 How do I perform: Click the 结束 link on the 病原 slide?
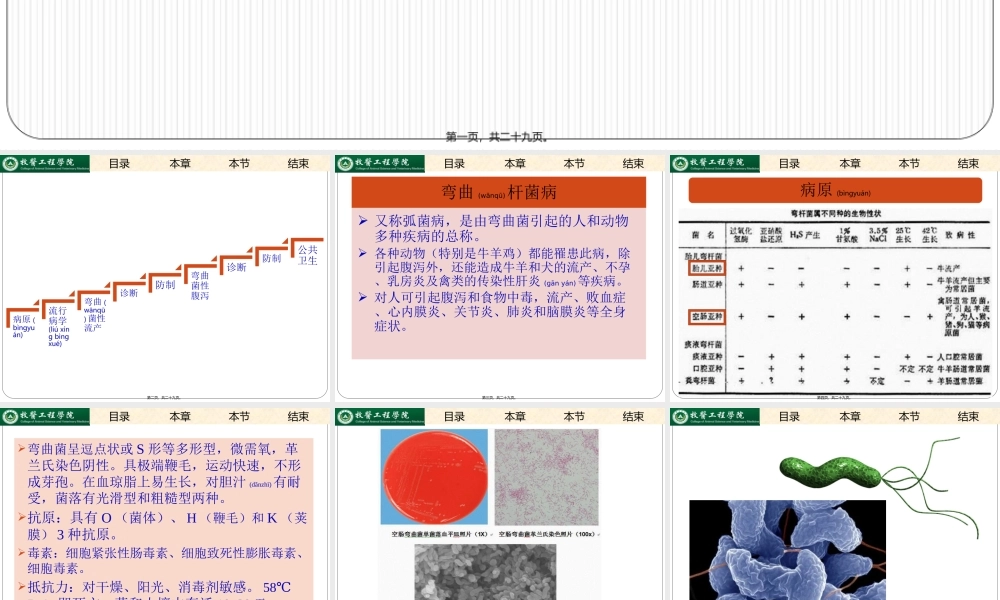click(x=967, y=163)
